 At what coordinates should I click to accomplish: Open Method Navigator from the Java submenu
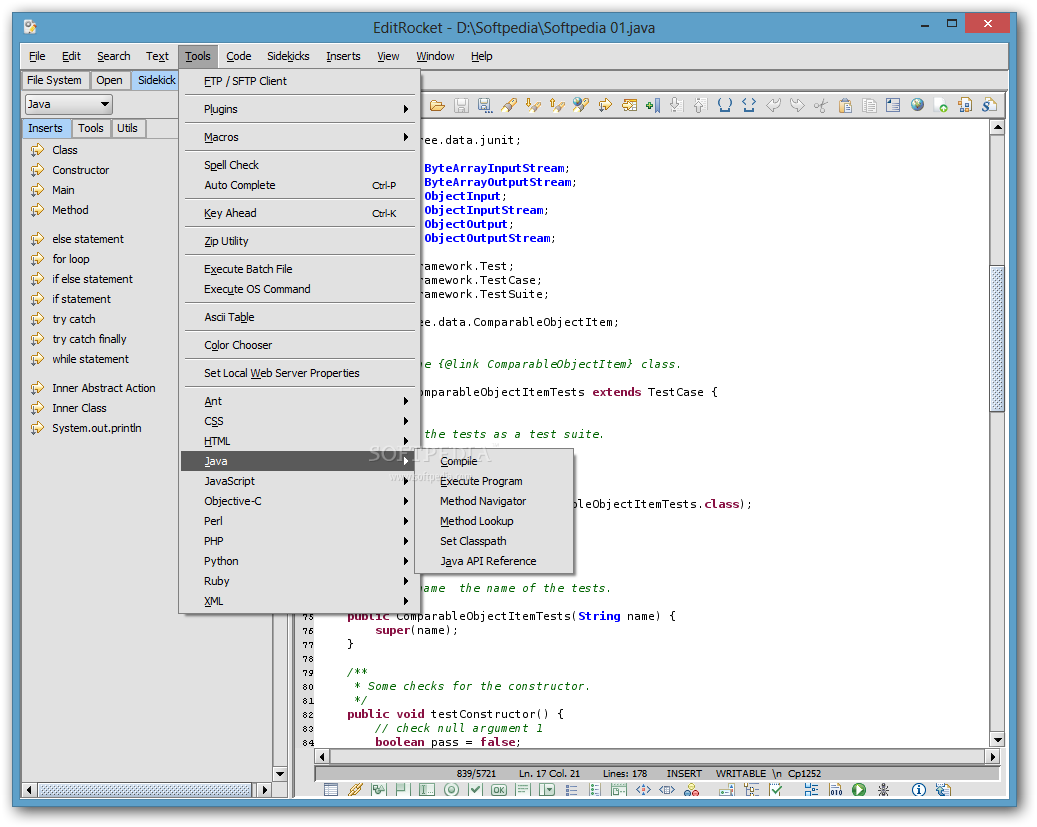(x=494, y=501)
